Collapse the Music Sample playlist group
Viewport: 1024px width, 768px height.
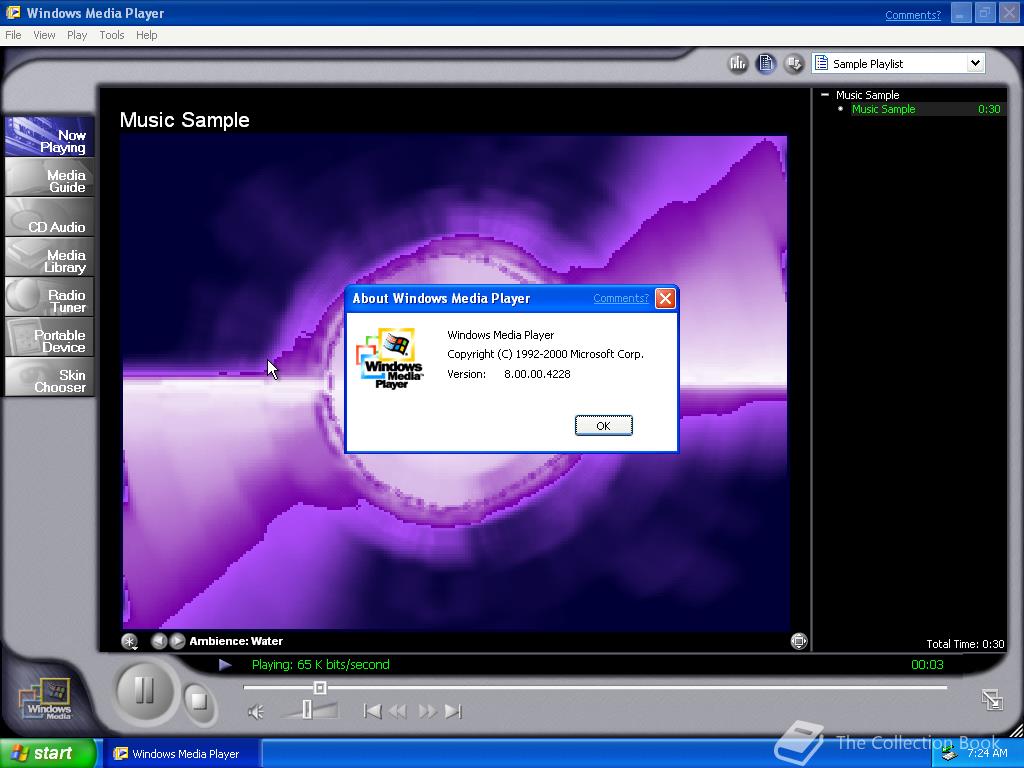pos(825,95)
